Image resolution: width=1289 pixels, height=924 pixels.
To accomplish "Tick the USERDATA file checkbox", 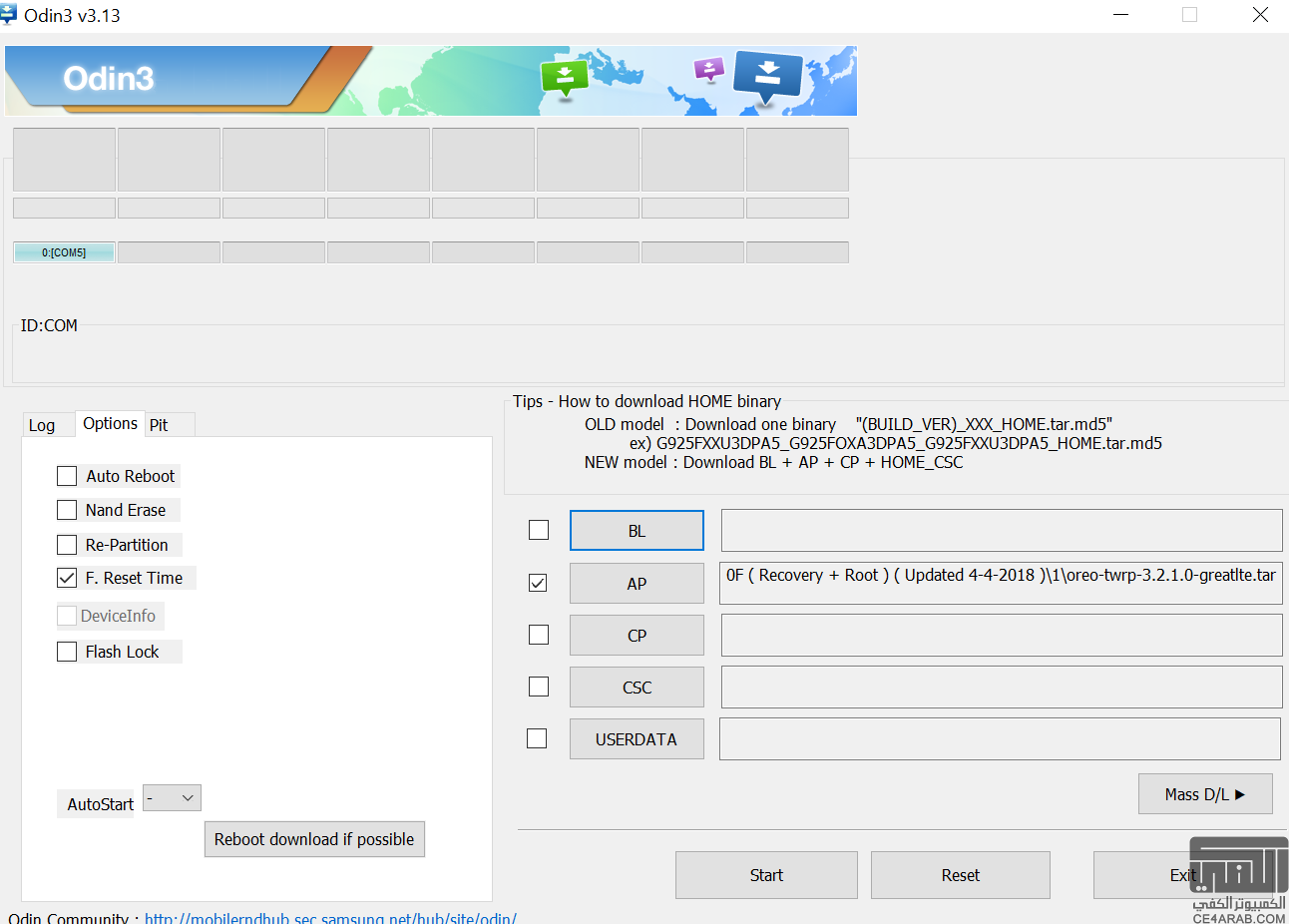I will coord(537,738).
